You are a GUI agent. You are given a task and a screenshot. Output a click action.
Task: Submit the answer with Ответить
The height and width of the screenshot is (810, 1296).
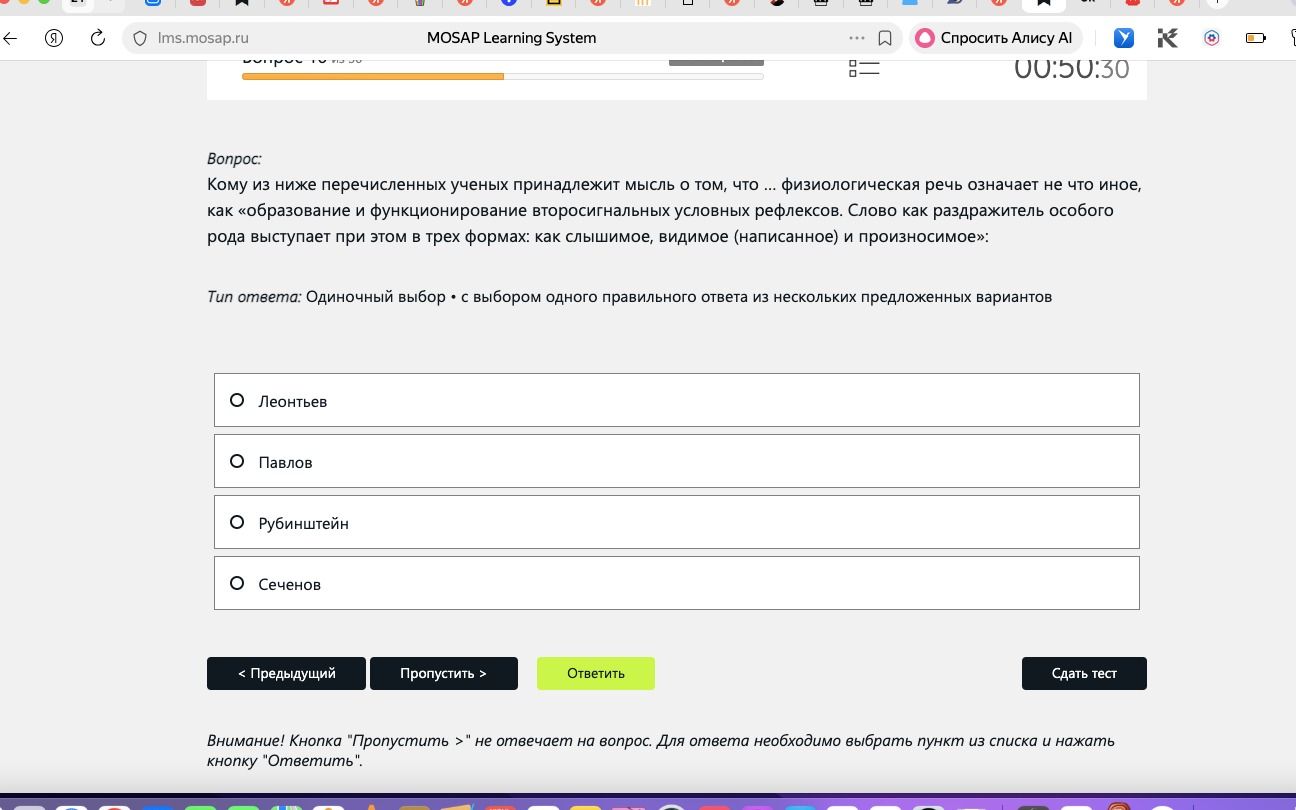click(596, 673)
